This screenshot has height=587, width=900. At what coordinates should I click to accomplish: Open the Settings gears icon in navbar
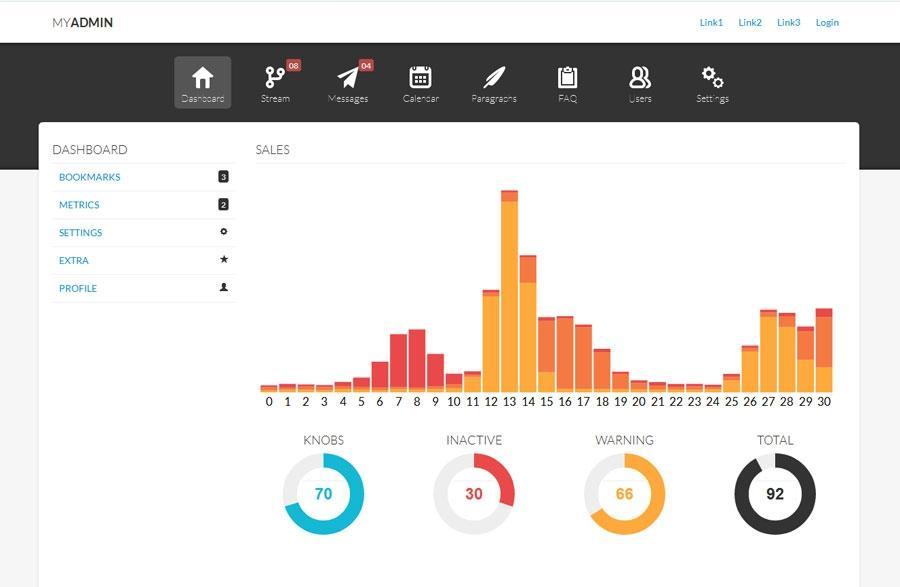pos(712,77)
